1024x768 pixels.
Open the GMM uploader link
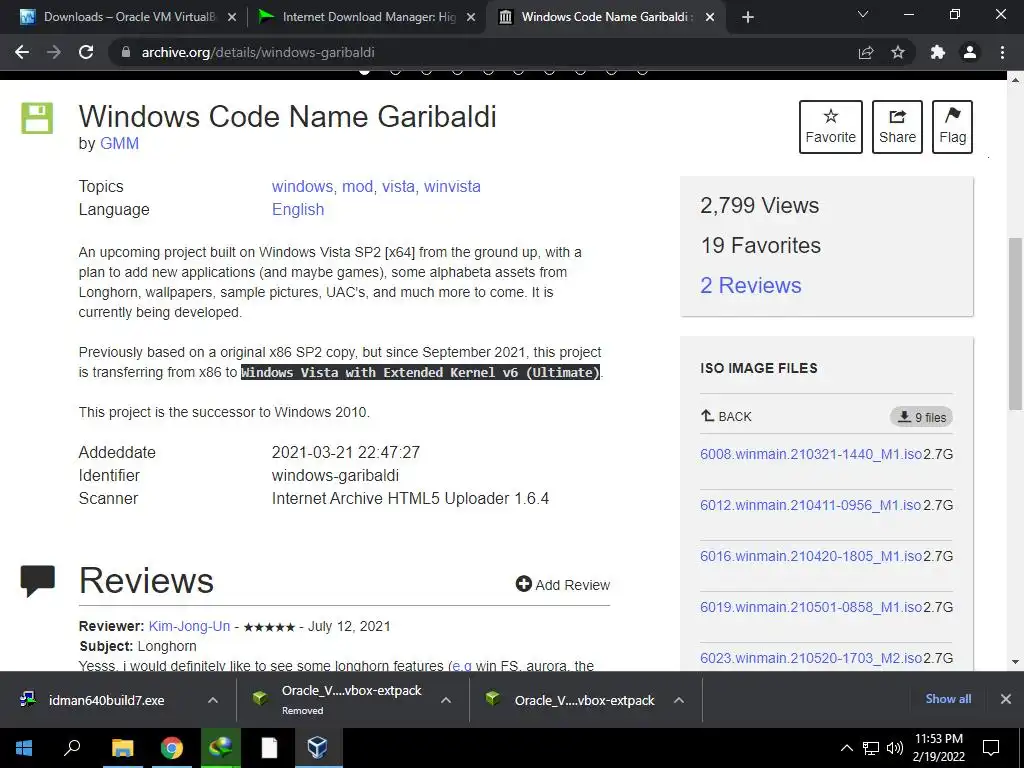click(x=120, y=144)
